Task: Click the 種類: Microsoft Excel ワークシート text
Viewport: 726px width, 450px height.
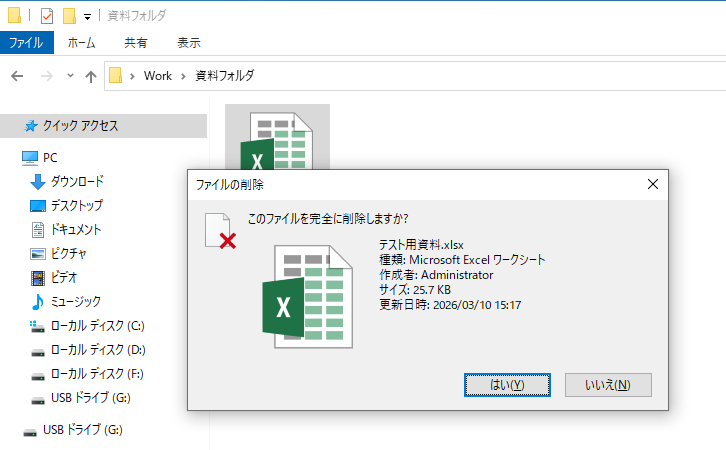Action: pyautogui.click(x=462, y=260)
